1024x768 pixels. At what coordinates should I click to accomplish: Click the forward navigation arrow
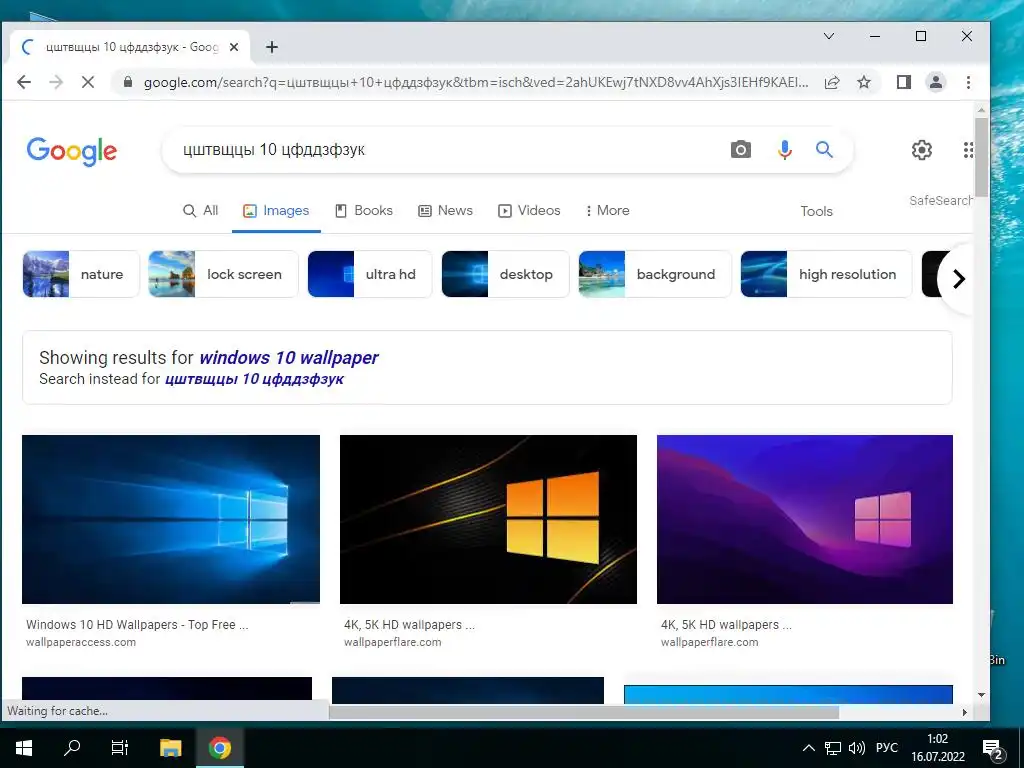(56, 82)
